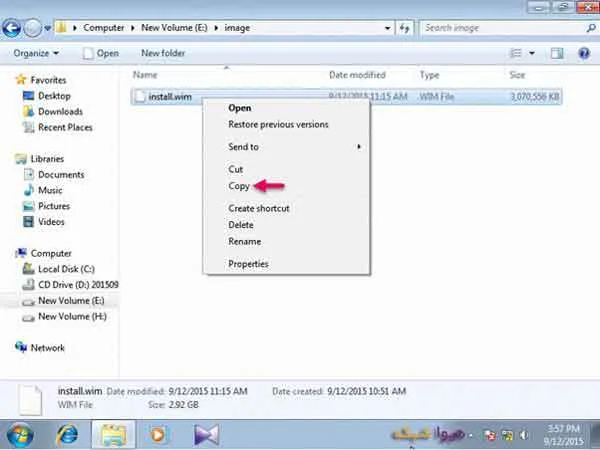Image resolution: width=600 pixels, height=450 pixels.
Task: Open the Music library
Action: point(50,190)
